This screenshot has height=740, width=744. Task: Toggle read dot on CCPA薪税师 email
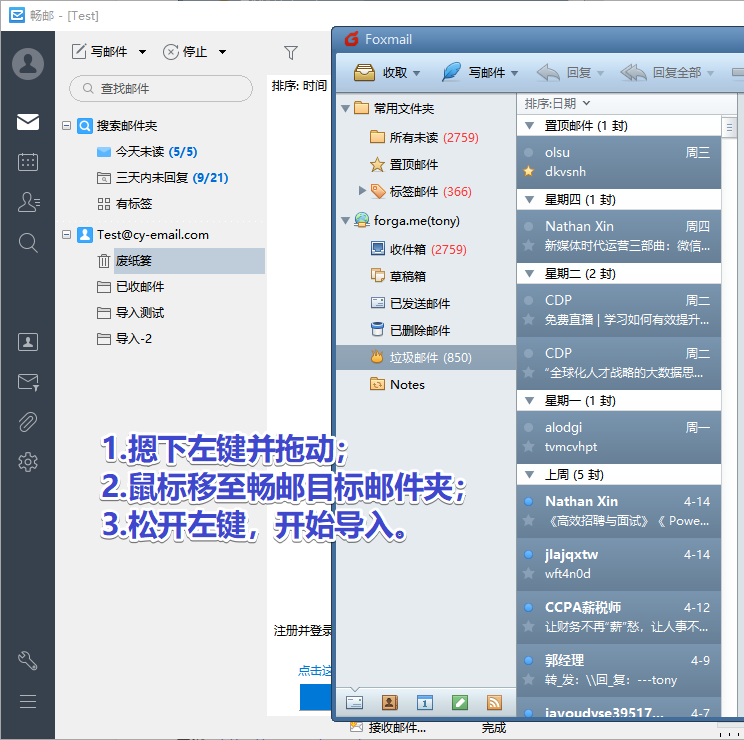point(528,607)
